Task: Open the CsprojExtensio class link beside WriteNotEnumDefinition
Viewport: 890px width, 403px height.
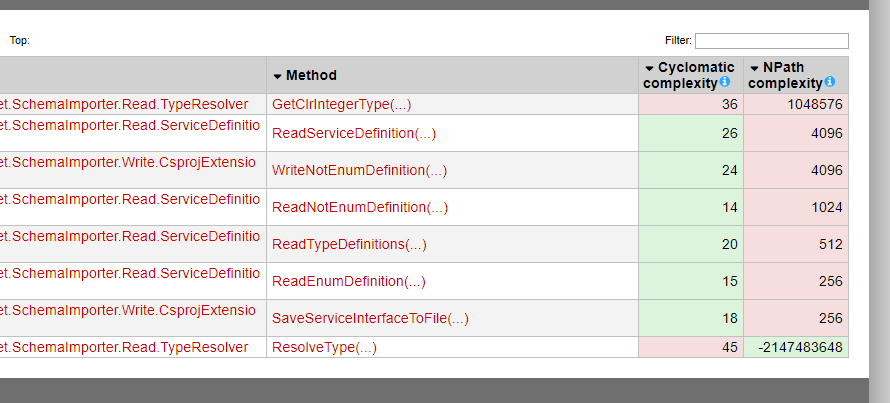Action: (128, 162)
